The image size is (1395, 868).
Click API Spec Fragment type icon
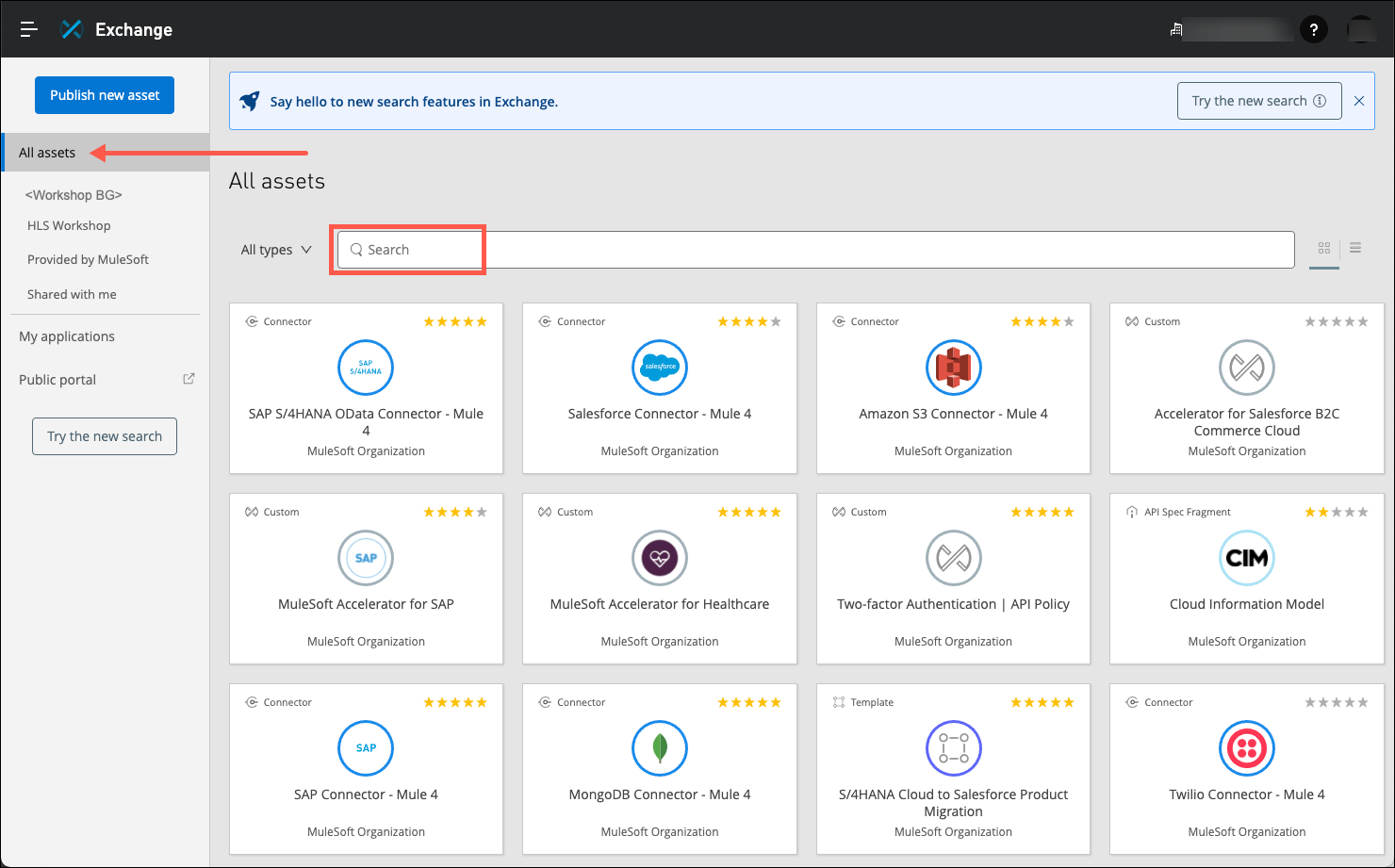pyautogui.click(x=1132, y=512)
